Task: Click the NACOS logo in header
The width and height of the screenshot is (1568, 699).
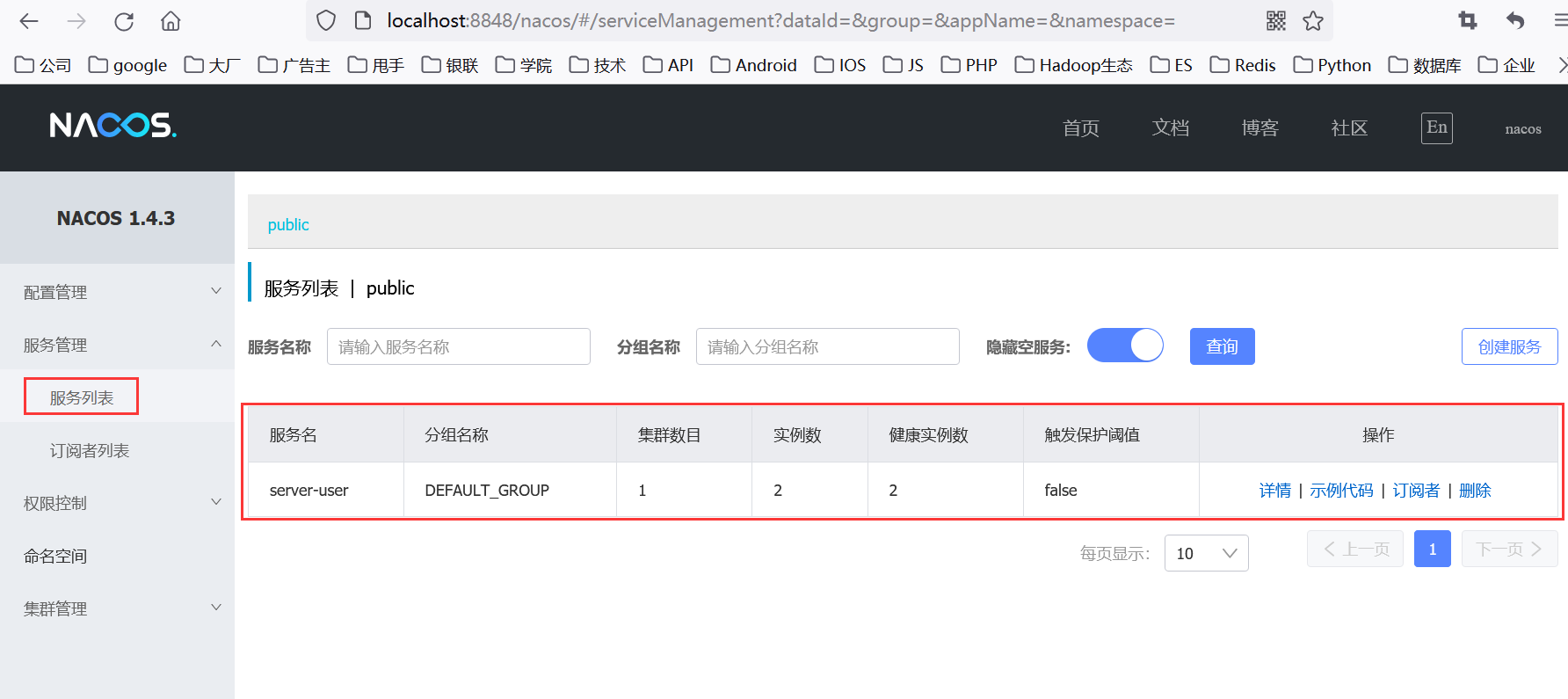Action: [113, 126]
